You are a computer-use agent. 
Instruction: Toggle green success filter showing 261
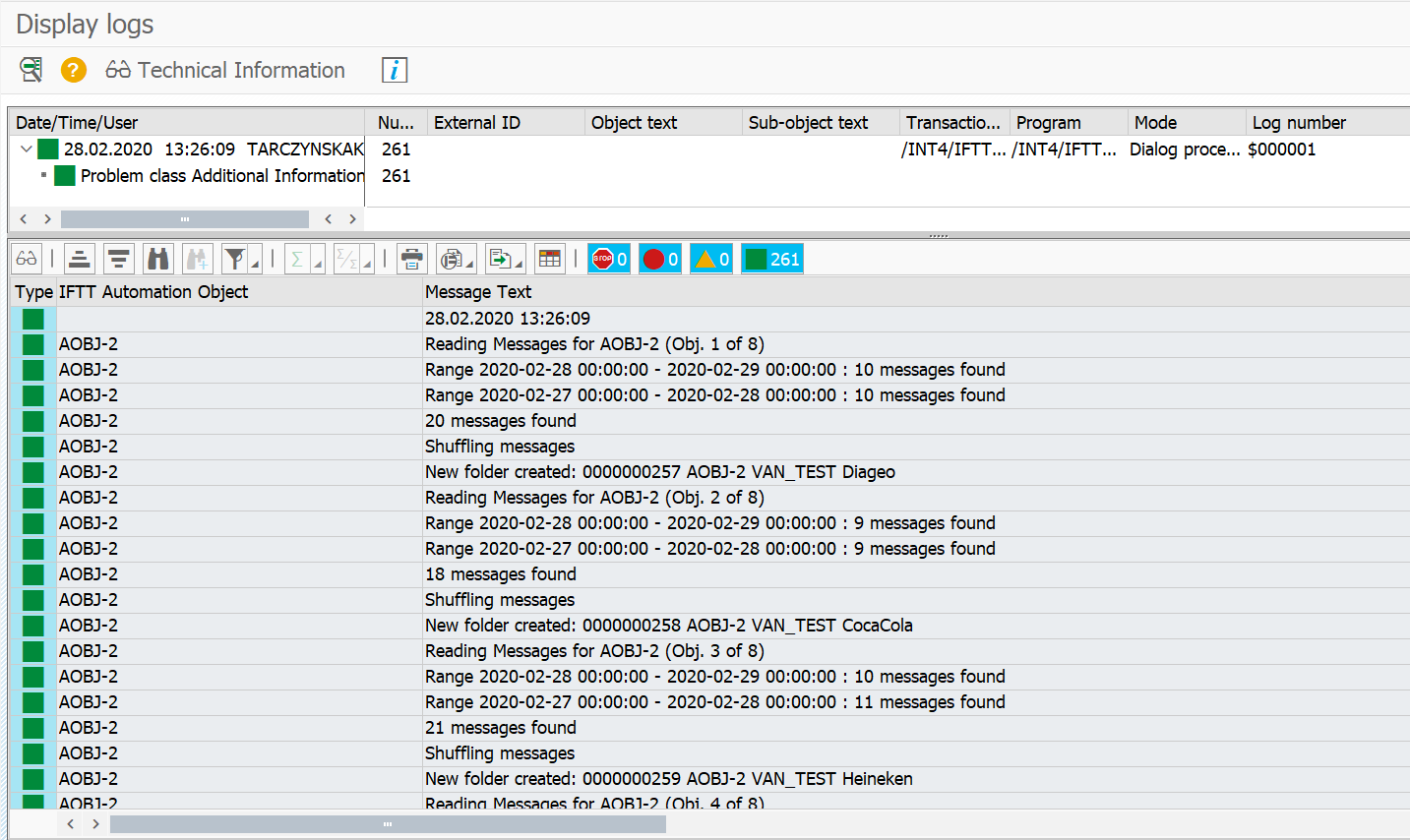tap(772, 260)
